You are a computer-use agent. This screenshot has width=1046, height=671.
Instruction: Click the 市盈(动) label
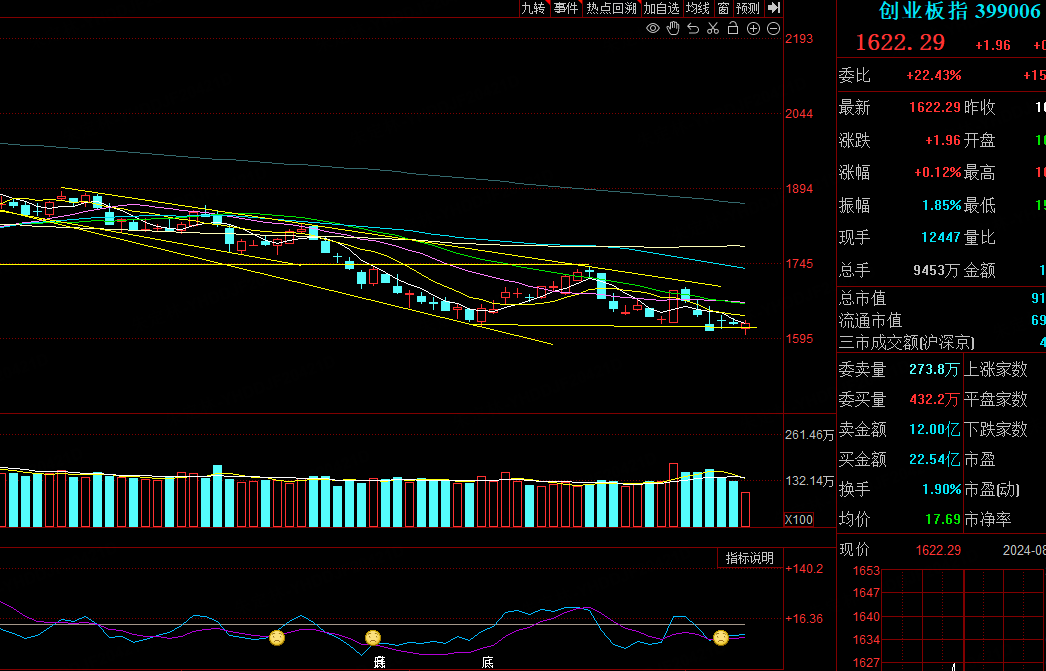[992, 490]
